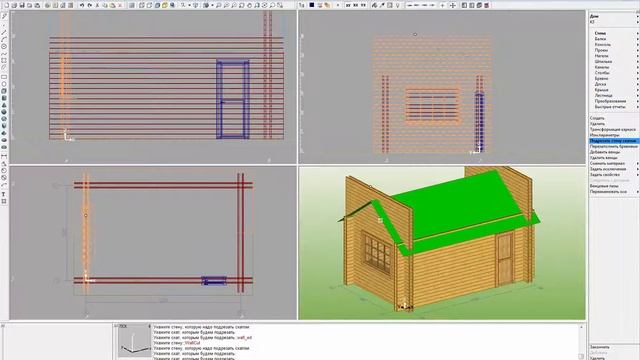Select the Line tool in left toolbar
640x360 pixels.
4,32
